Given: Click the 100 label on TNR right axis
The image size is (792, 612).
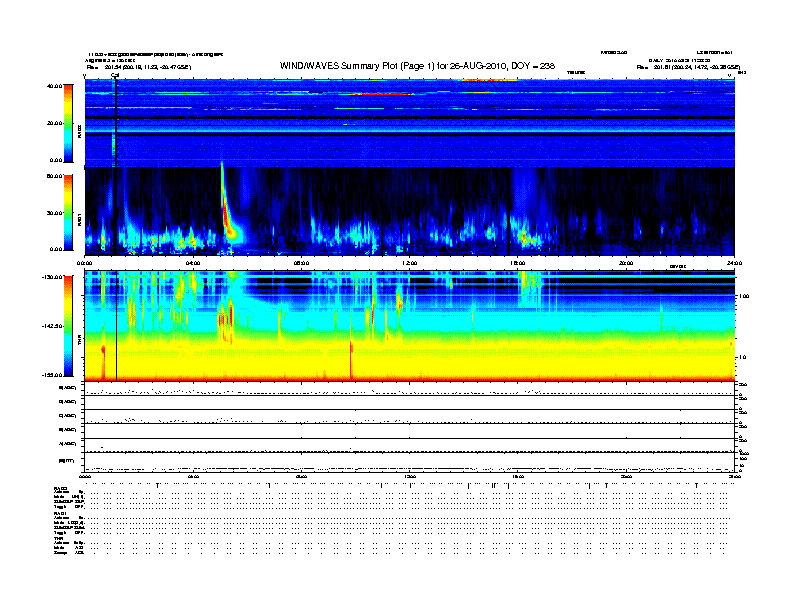Looking at the screenshot, I should [x=744, y=296].
